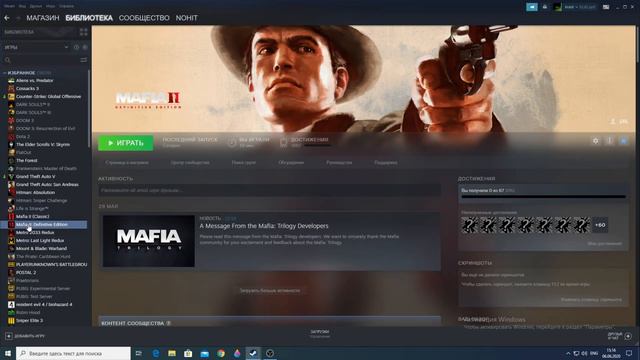The width and height of the screenshot is (640, 360).
Task: Open the support link
Action: point(386,162)
